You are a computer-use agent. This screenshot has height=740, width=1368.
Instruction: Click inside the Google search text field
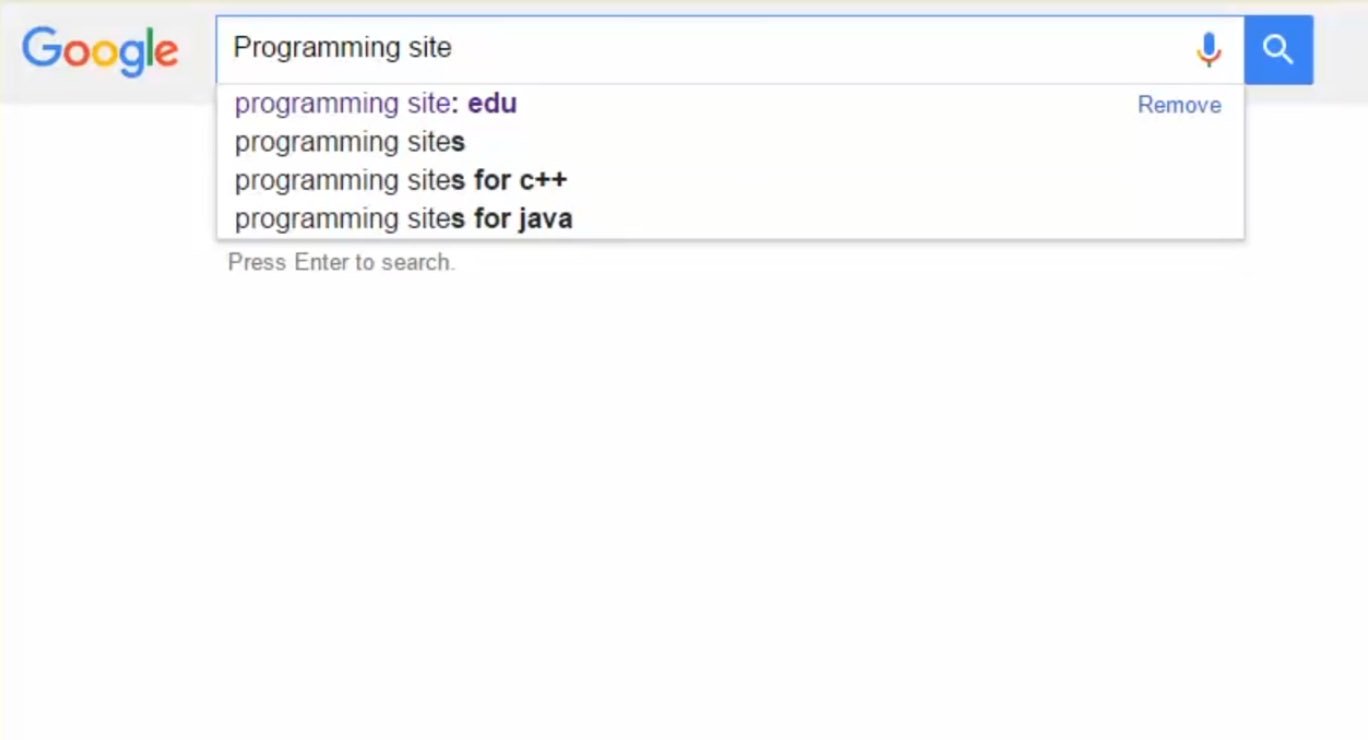pyautogui.click(x=700, y=48)
